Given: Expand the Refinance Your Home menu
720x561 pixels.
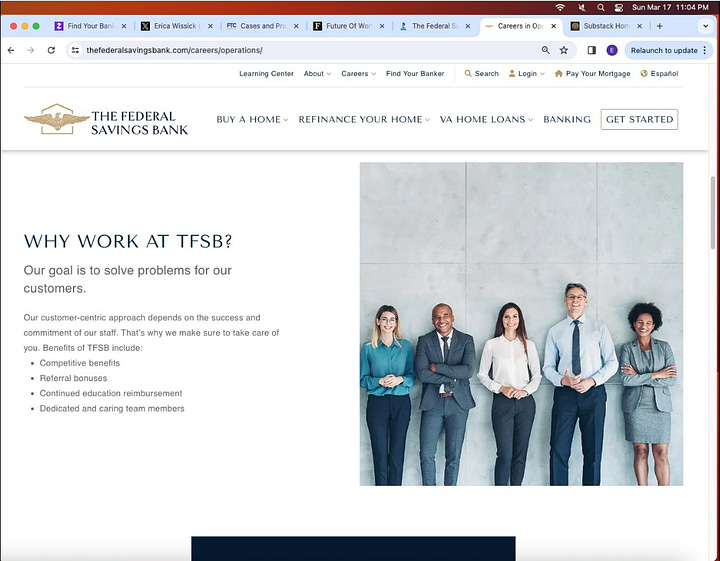Looking at the screenshot, I should pos(364,119).
